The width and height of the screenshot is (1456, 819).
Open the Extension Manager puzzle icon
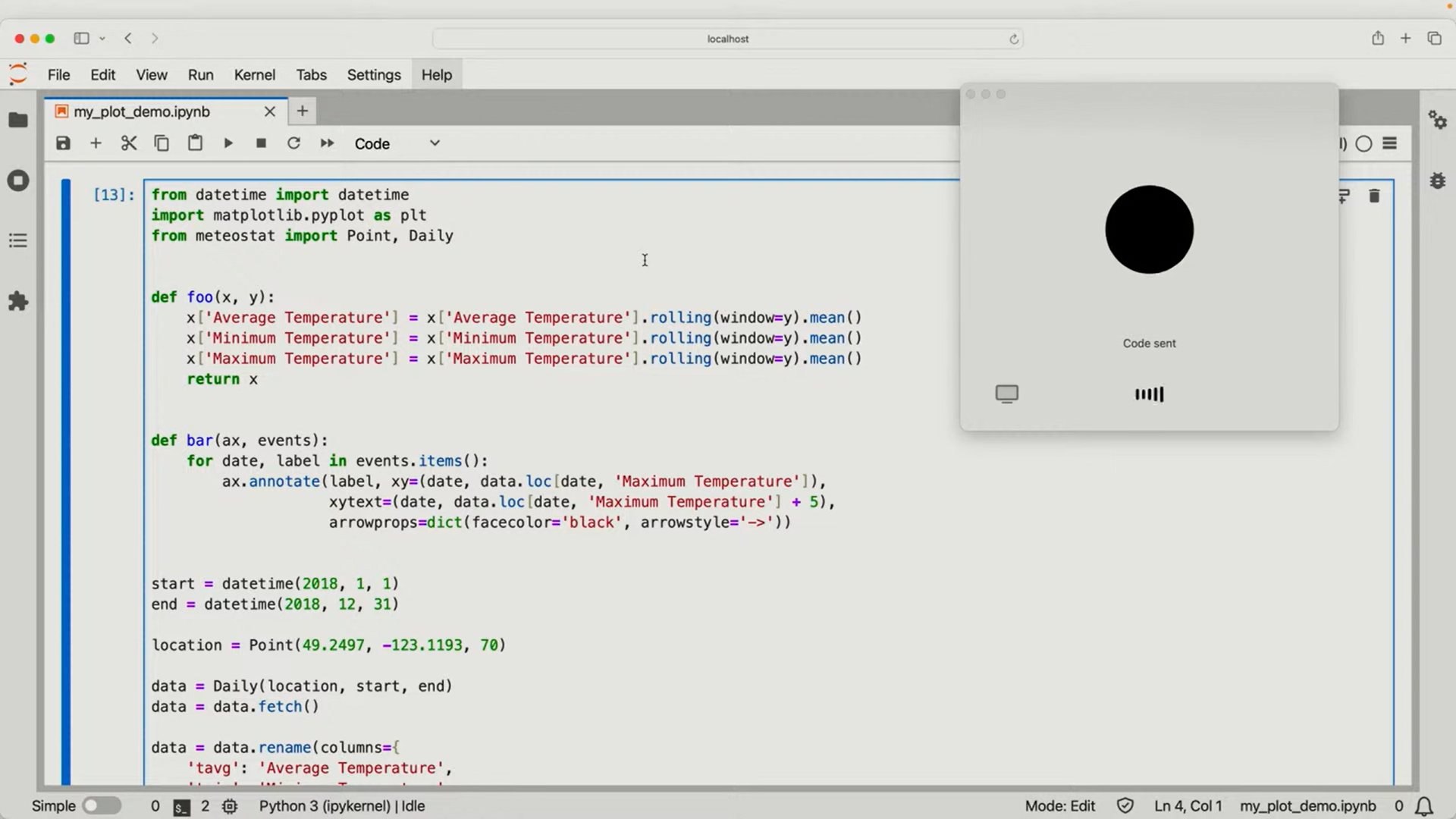18,301
